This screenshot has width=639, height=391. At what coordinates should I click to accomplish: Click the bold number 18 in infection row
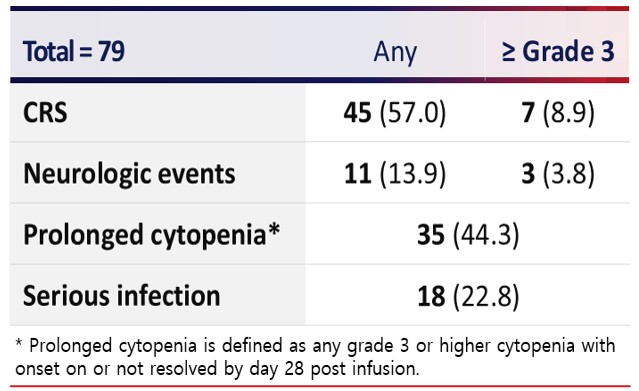point(431,296)
